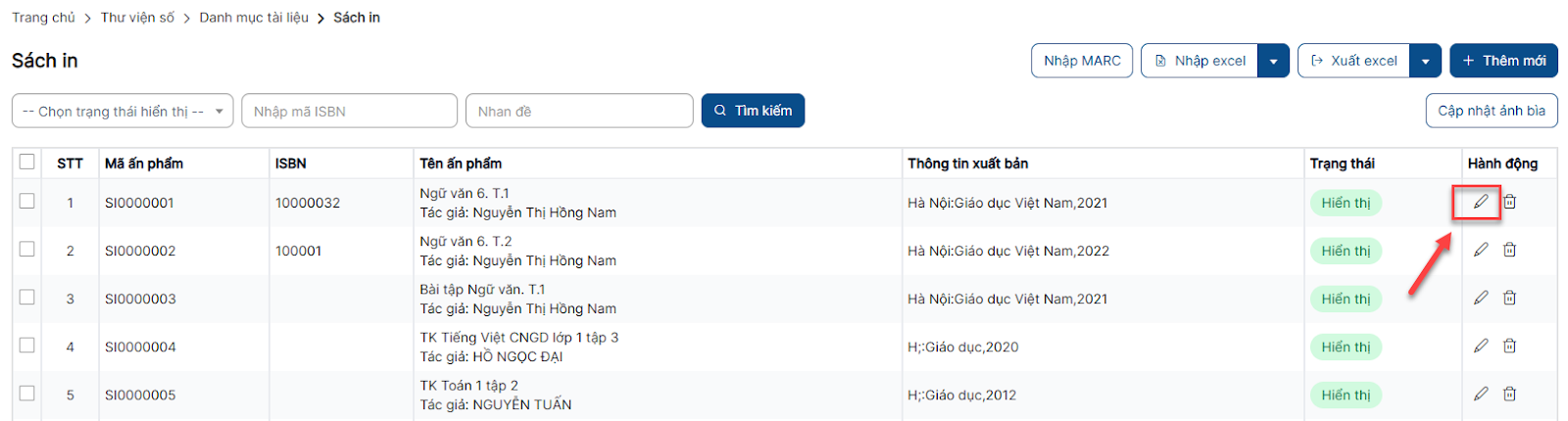This screenshot has height=421, width=1568.
Task: Go to Thư viện số breadcrumb
Action: [137, 18]
